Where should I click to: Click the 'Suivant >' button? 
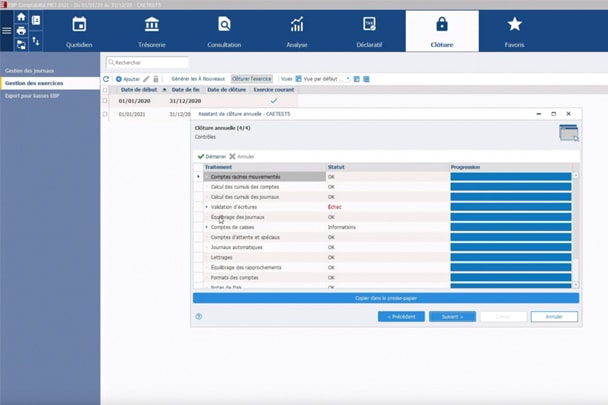(452, 316)
